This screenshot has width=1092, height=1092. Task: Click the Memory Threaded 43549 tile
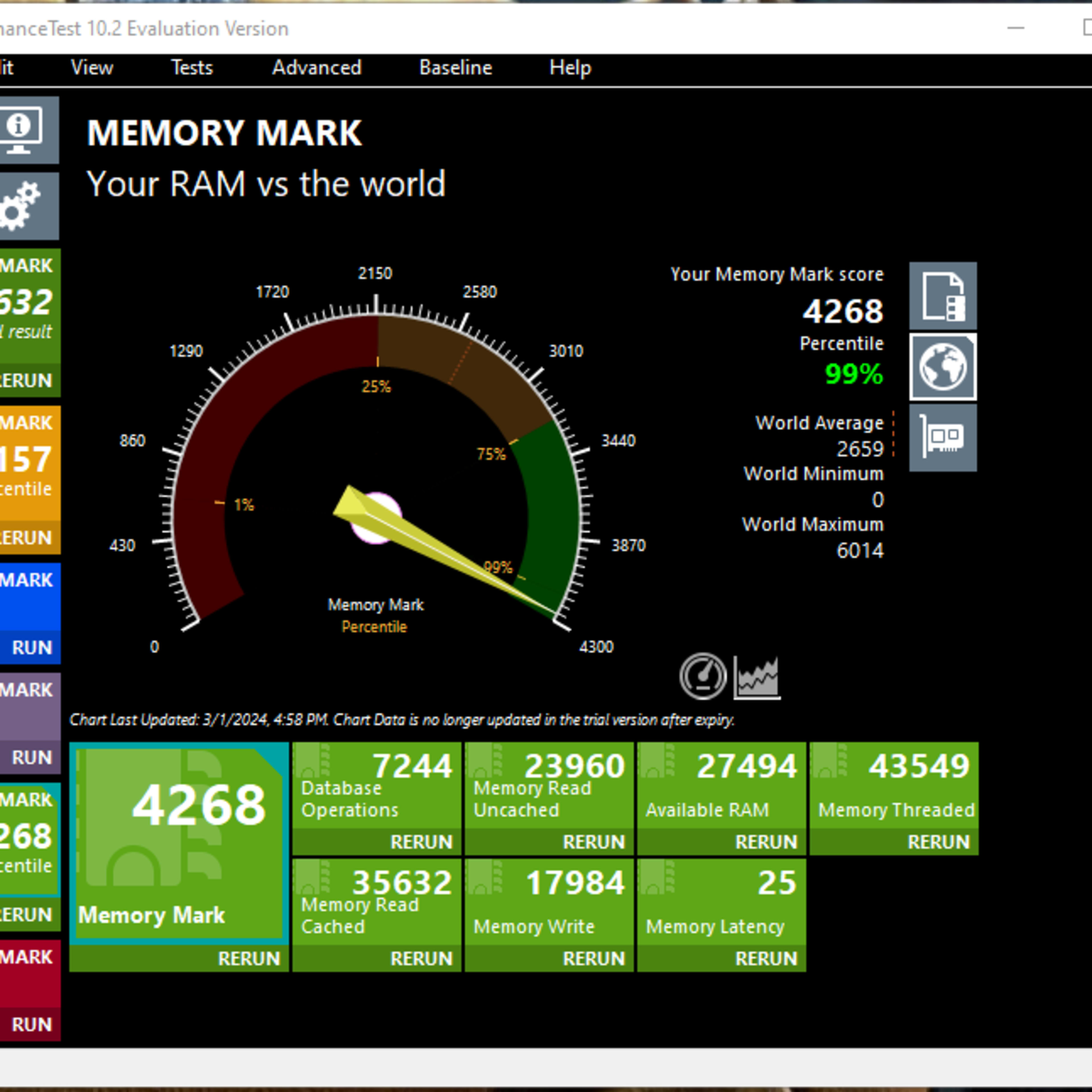coord(894,786)
